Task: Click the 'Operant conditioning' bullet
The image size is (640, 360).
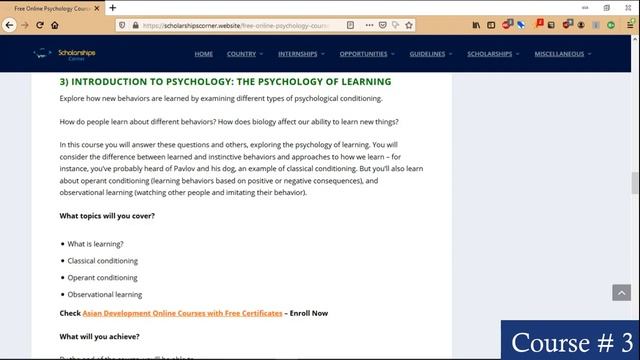Action: point(102,278)
